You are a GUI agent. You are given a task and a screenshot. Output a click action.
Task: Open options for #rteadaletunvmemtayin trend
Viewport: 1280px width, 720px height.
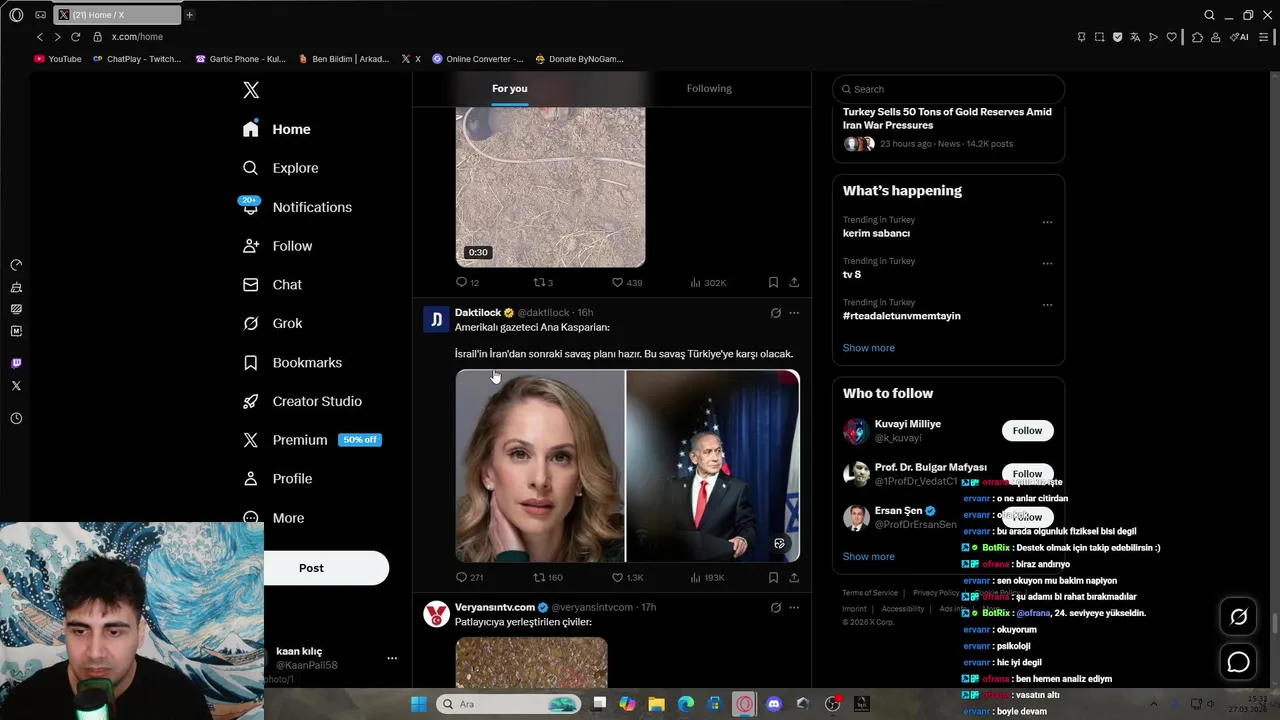pyautogui.click(x=1047, y=305)
